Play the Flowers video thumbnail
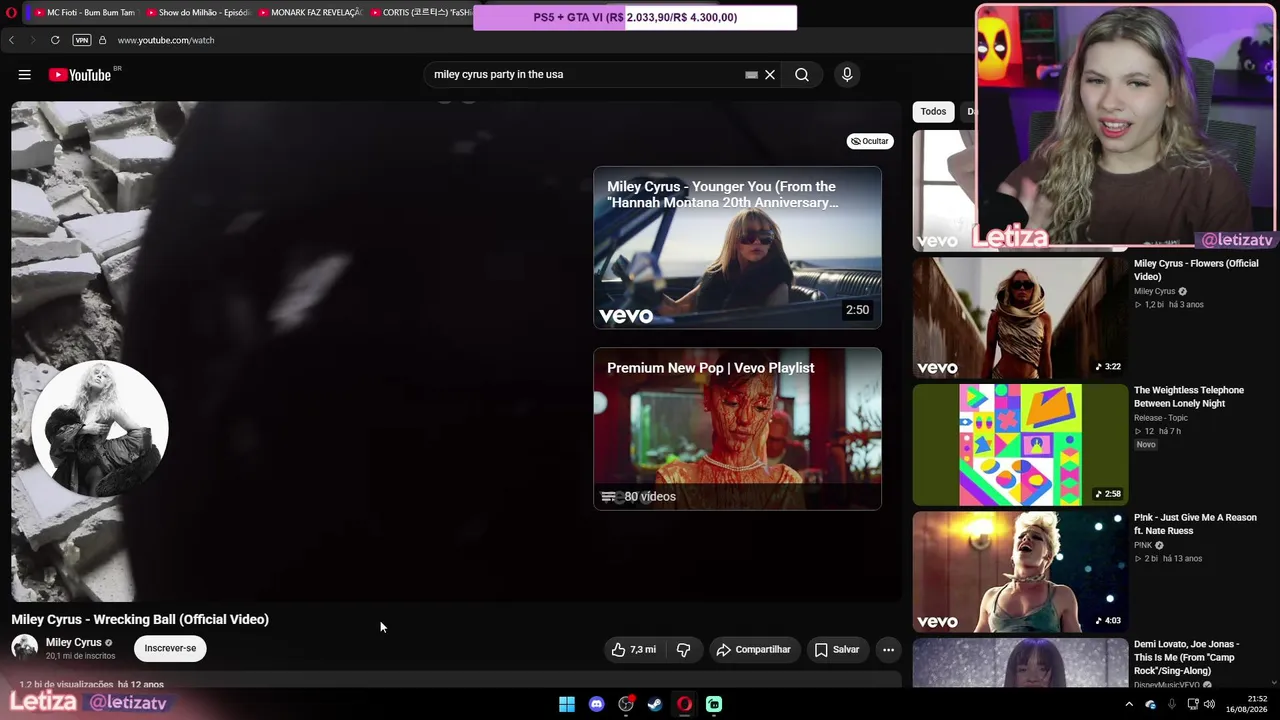Image resolution: width=1280 pixels, height=720 pixels. point(1020,318)
